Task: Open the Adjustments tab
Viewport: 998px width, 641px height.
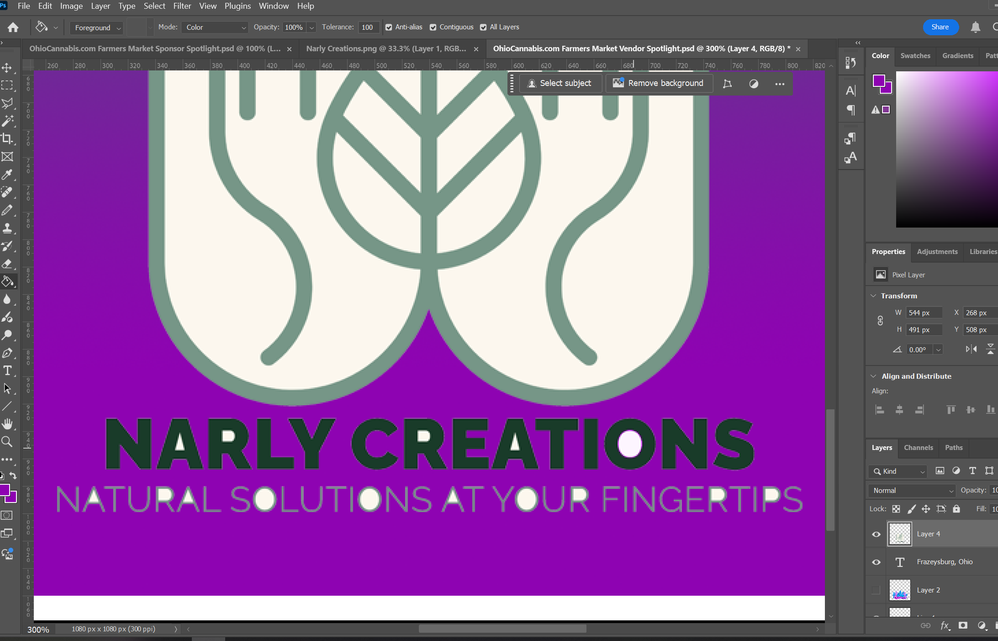Action: click(937, 251)
